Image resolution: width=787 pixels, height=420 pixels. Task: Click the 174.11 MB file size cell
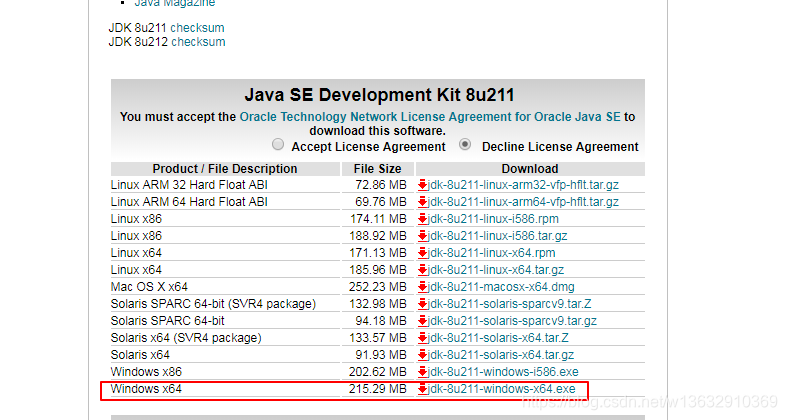[377, 219]
